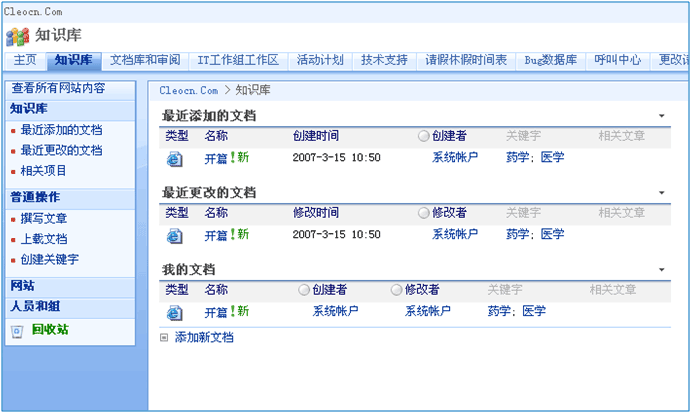Open the 网站 sidebar heading

click(x=23, y=286)
